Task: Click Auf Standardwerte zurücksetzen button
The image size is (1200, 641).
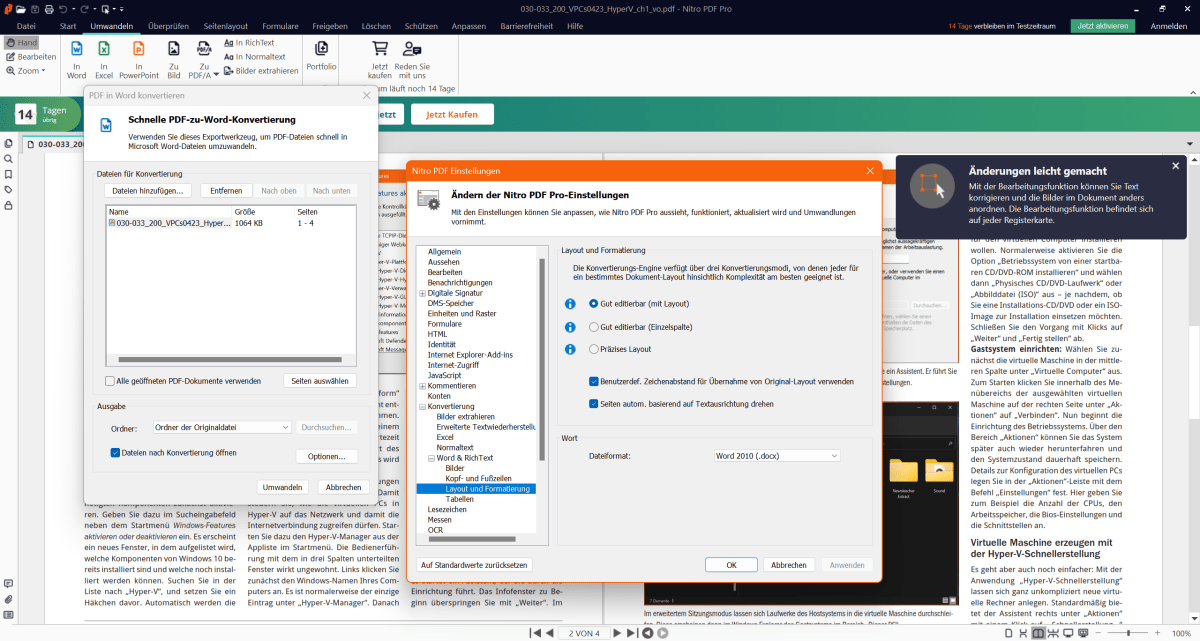Action: 474,565
